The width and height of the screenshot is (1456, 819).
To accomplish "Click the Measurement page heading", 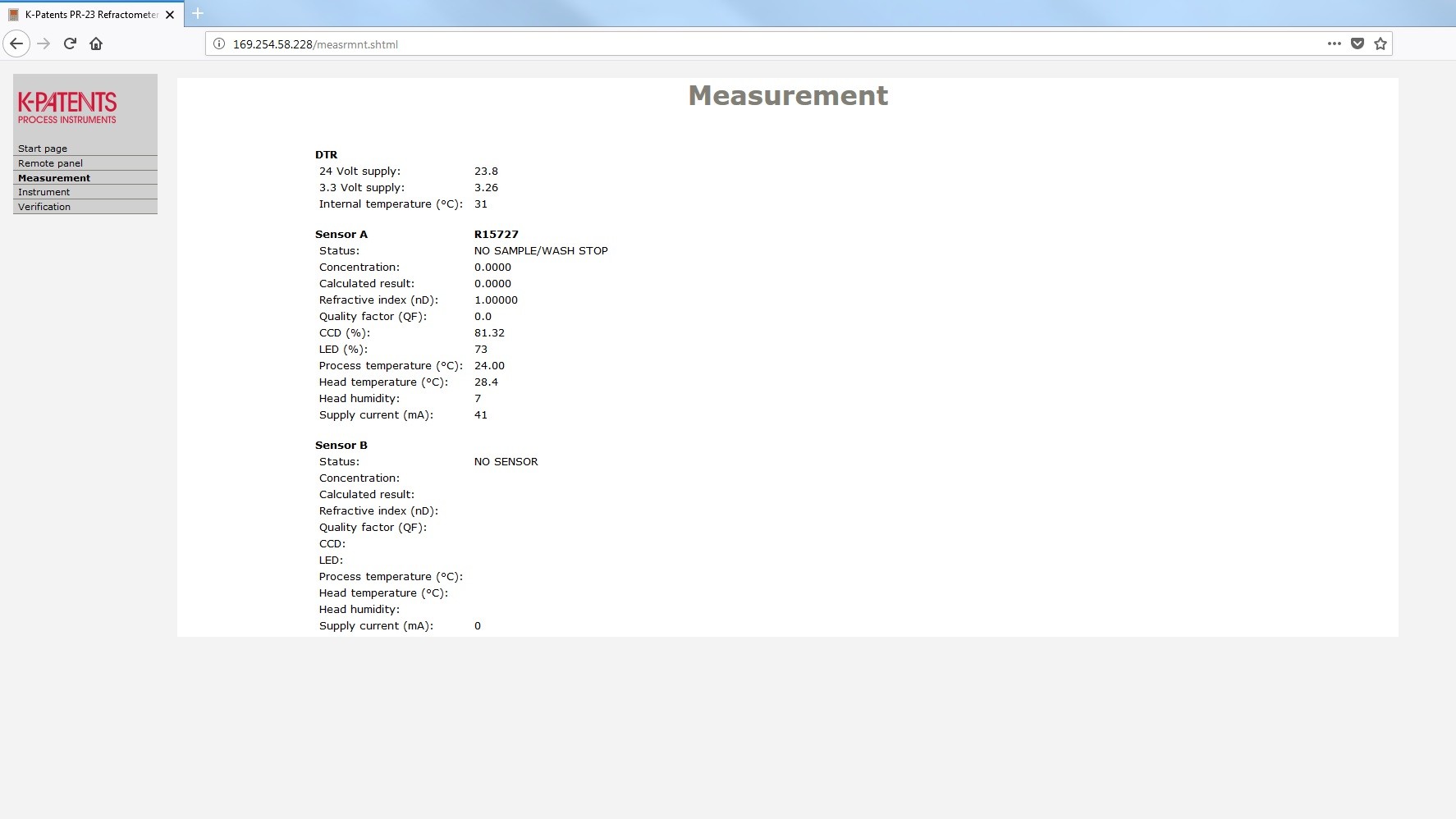I will pos(787,96).
